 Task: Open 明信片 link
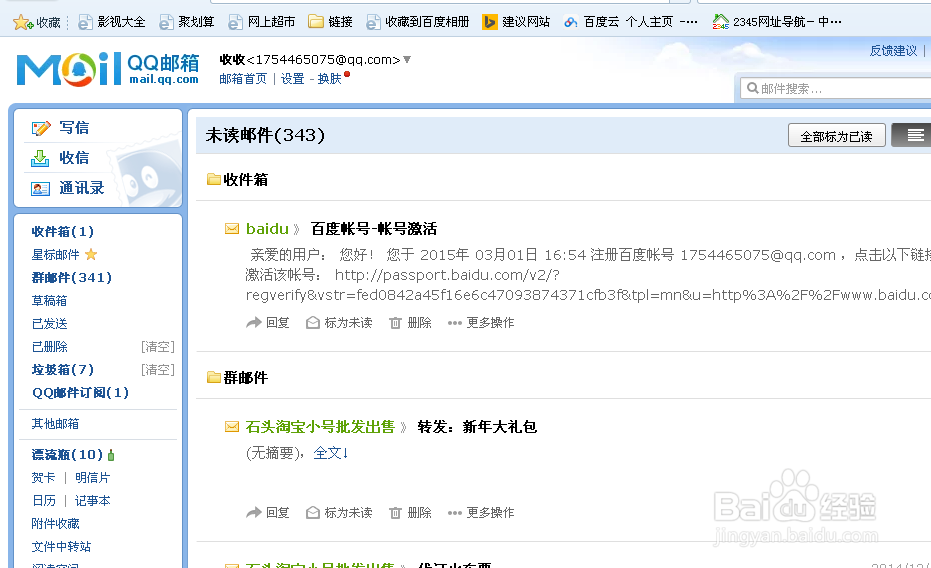coord(92,478)
